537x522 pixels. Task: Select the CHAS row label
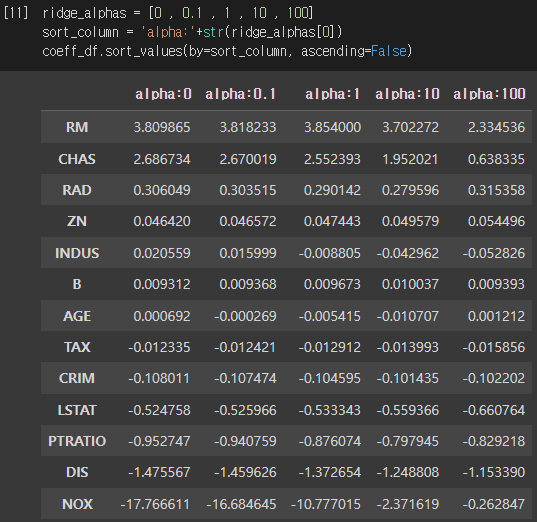click(77, 159)
